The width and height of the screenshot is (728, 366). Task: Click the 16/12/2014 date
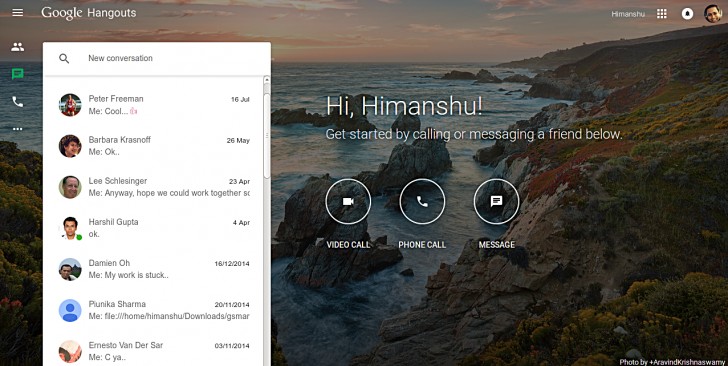point(232,264)
